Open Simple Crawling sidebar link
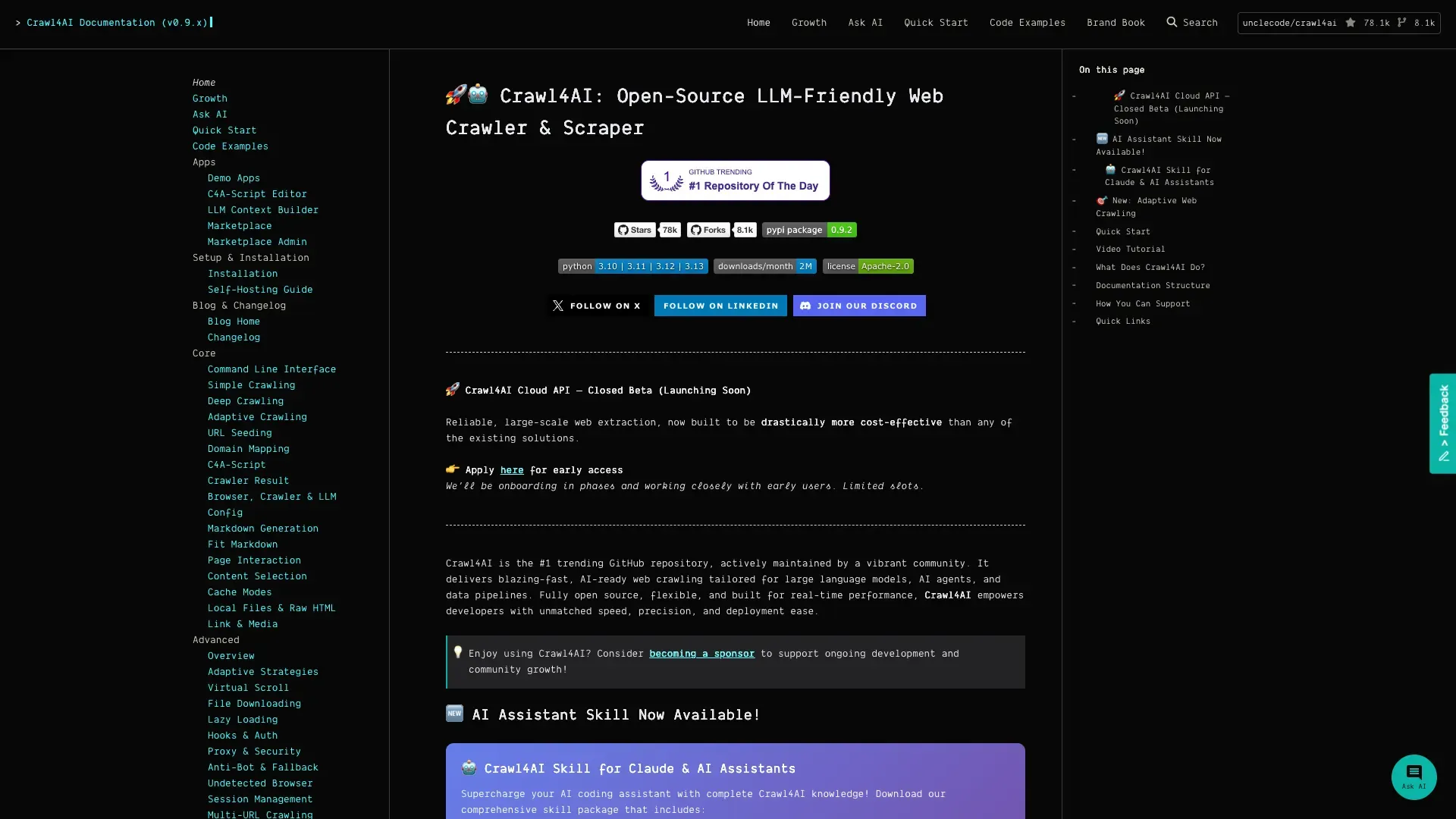 251,385
